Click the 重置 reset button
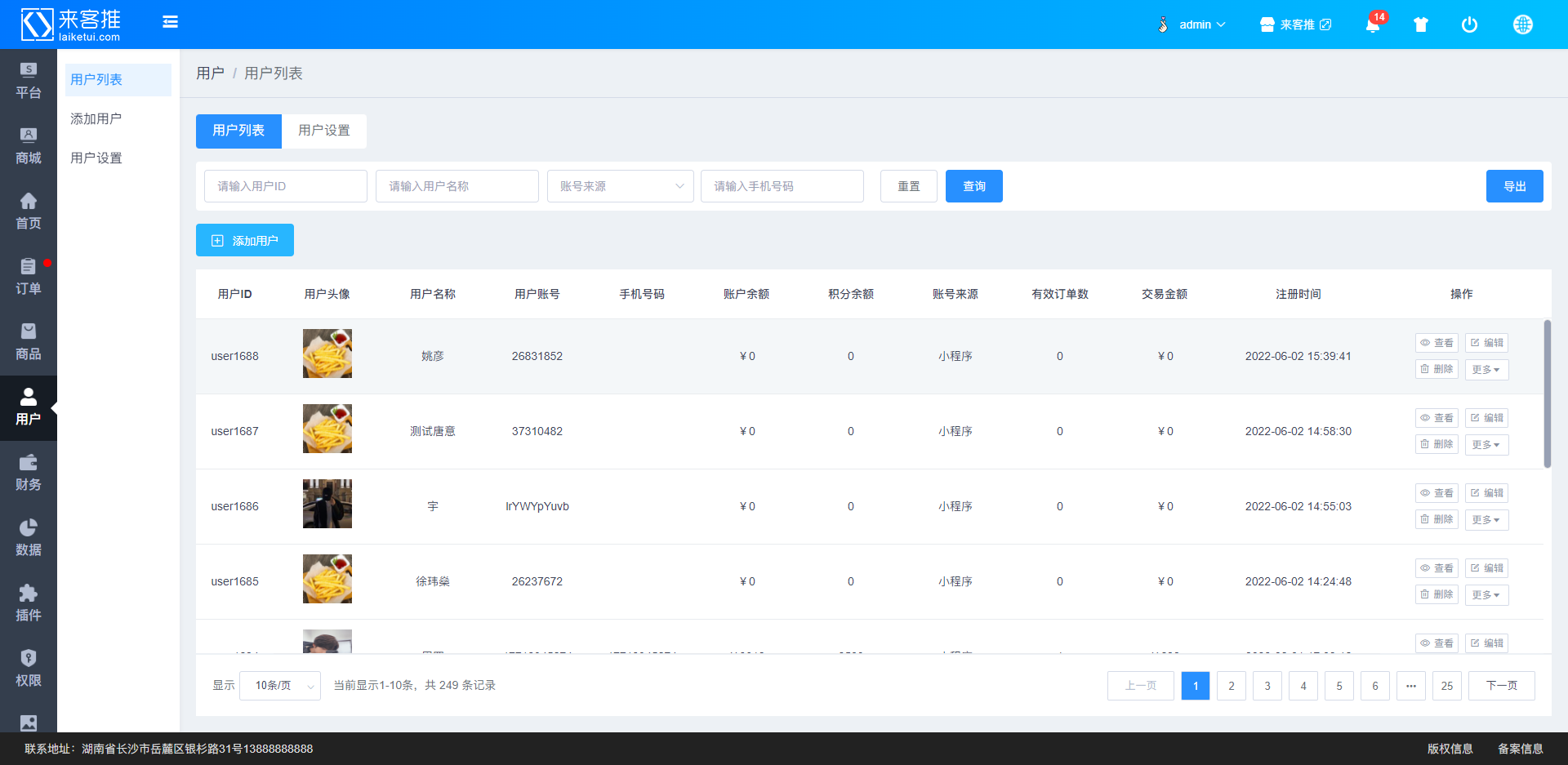Screen dimensions: 1568x765 tap(909, 186)
